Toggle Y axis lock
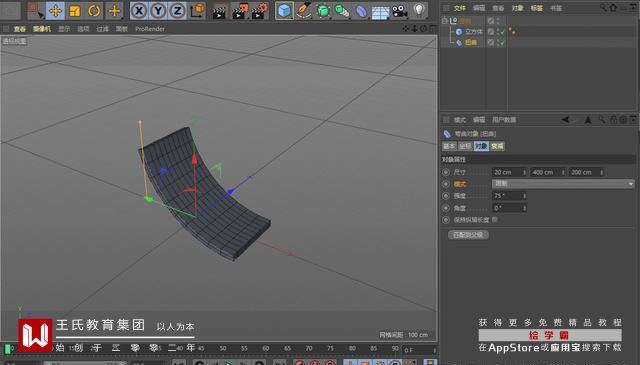The image size is (640, 365). point(158,11)
